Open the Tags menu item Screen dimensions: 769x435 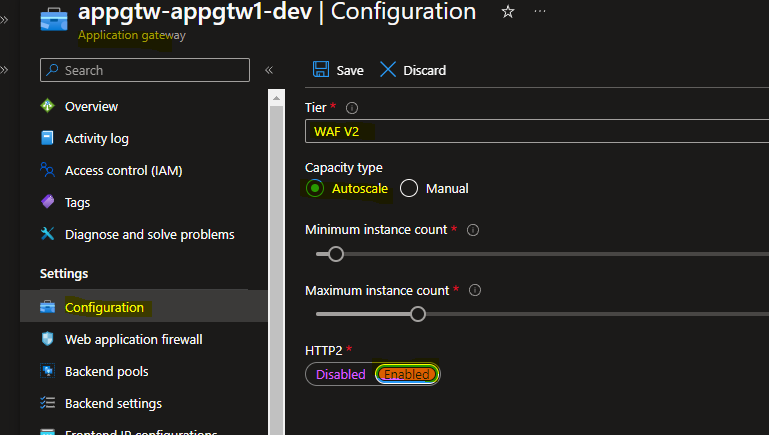click(x=77, y=203)
